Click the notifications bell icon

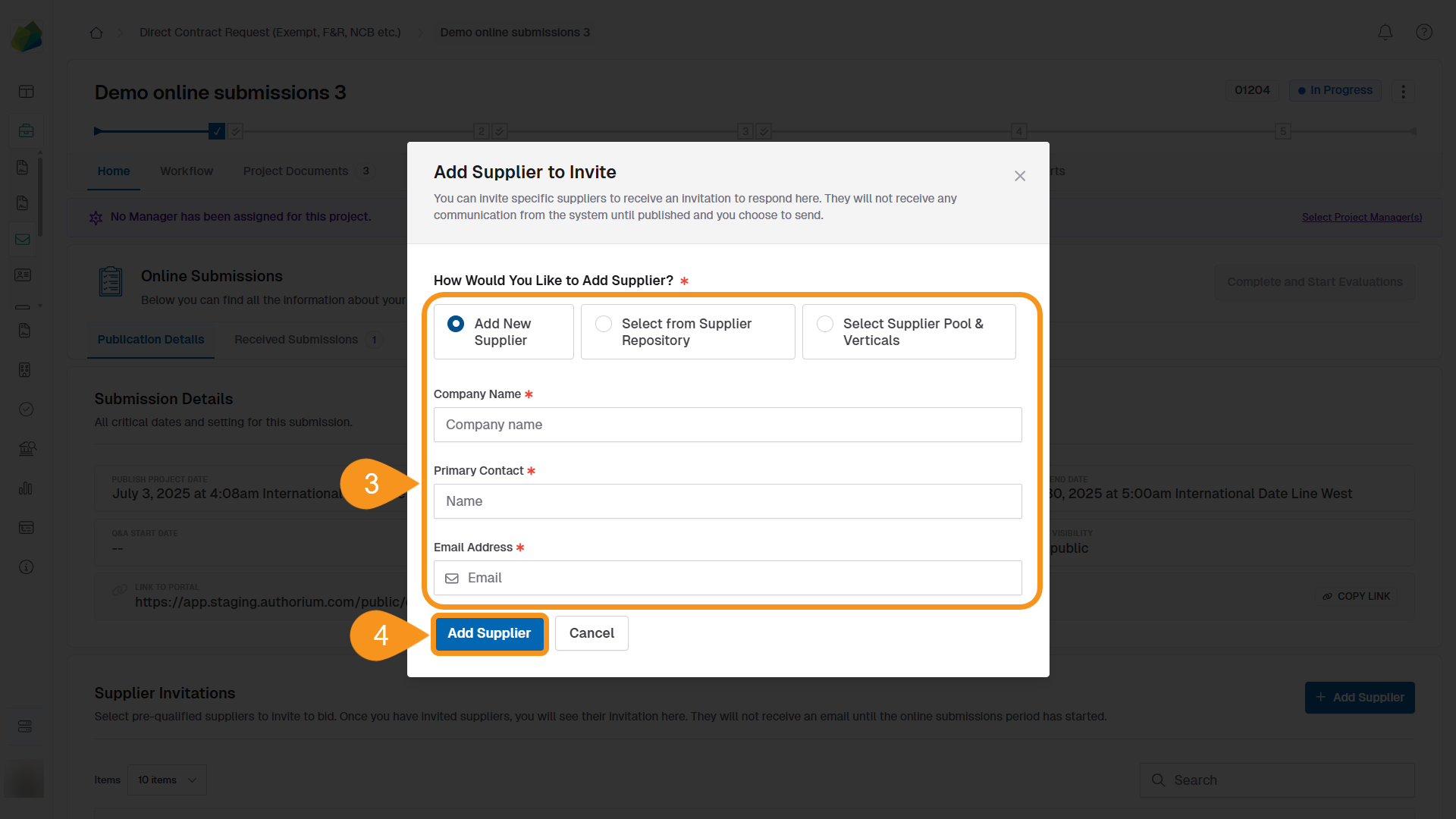tap(1385, 33)
